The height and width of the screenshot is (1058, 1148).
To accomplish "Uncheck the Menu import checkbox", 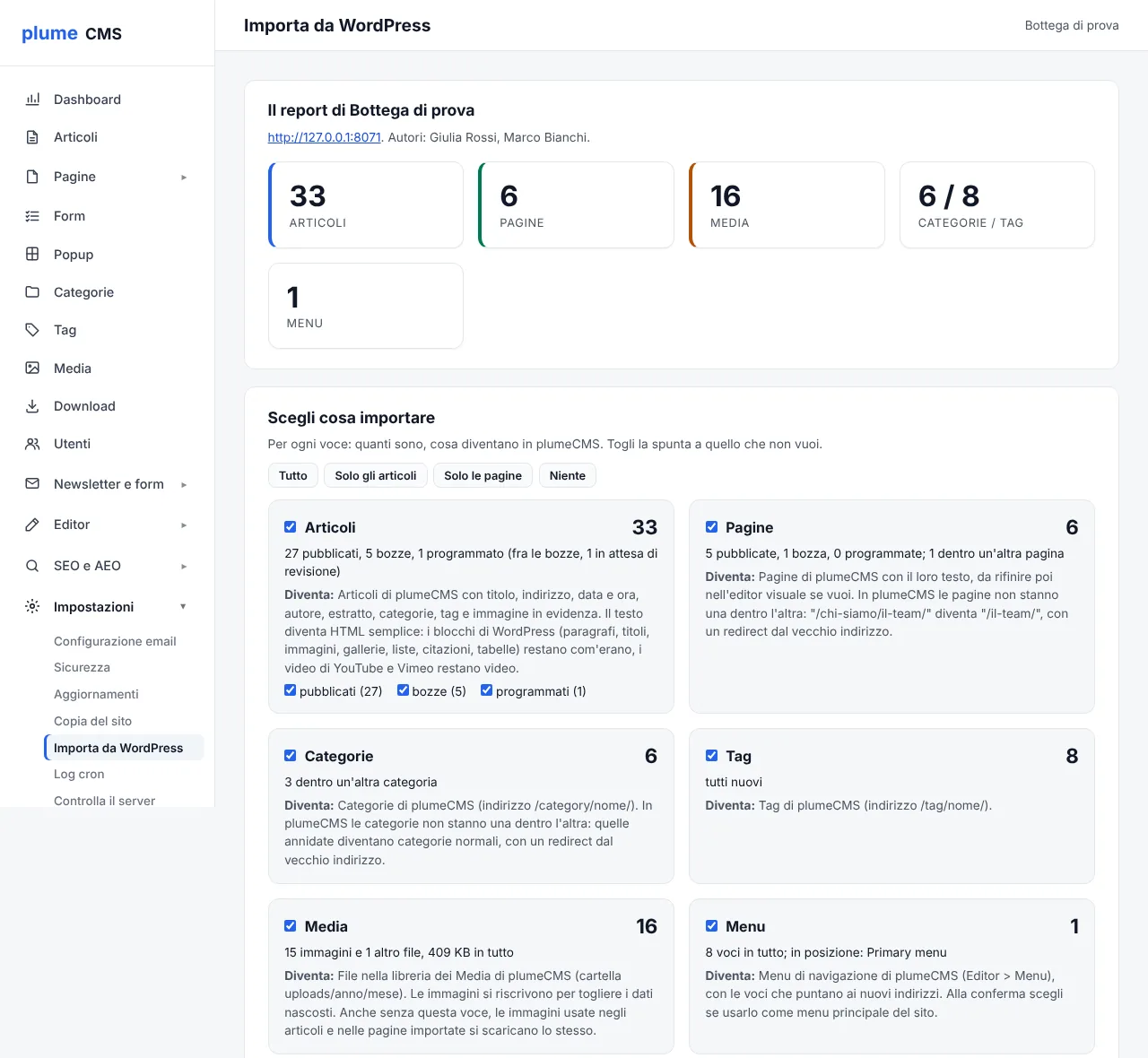I will tap(711, 926).
